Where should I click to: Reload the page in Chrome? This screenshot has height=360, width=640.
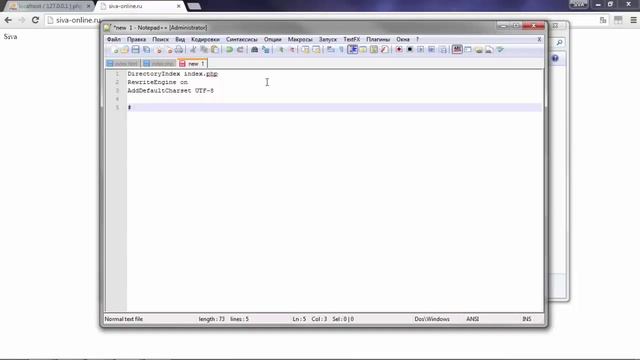(x=35, y=20)
